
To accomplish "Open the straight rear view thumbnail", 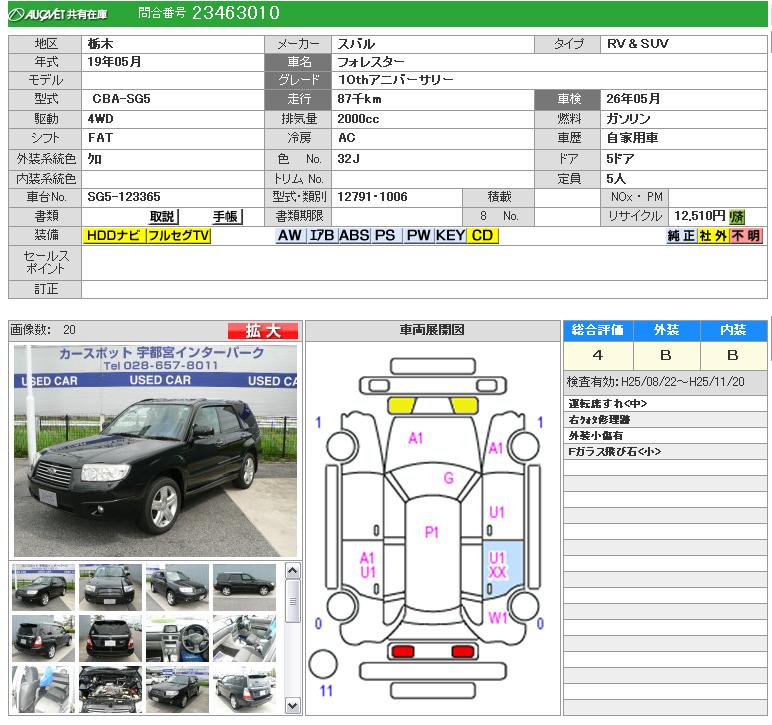I will [111, 638].
